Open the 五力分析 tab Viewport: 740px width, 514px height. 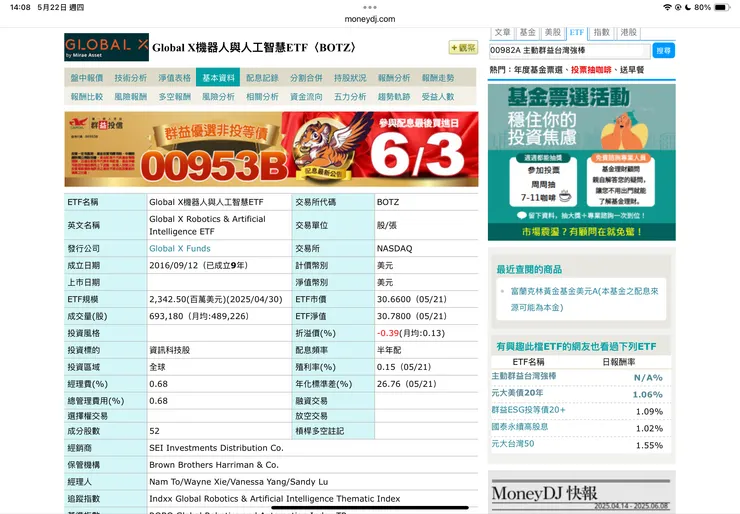click(350, 97)
